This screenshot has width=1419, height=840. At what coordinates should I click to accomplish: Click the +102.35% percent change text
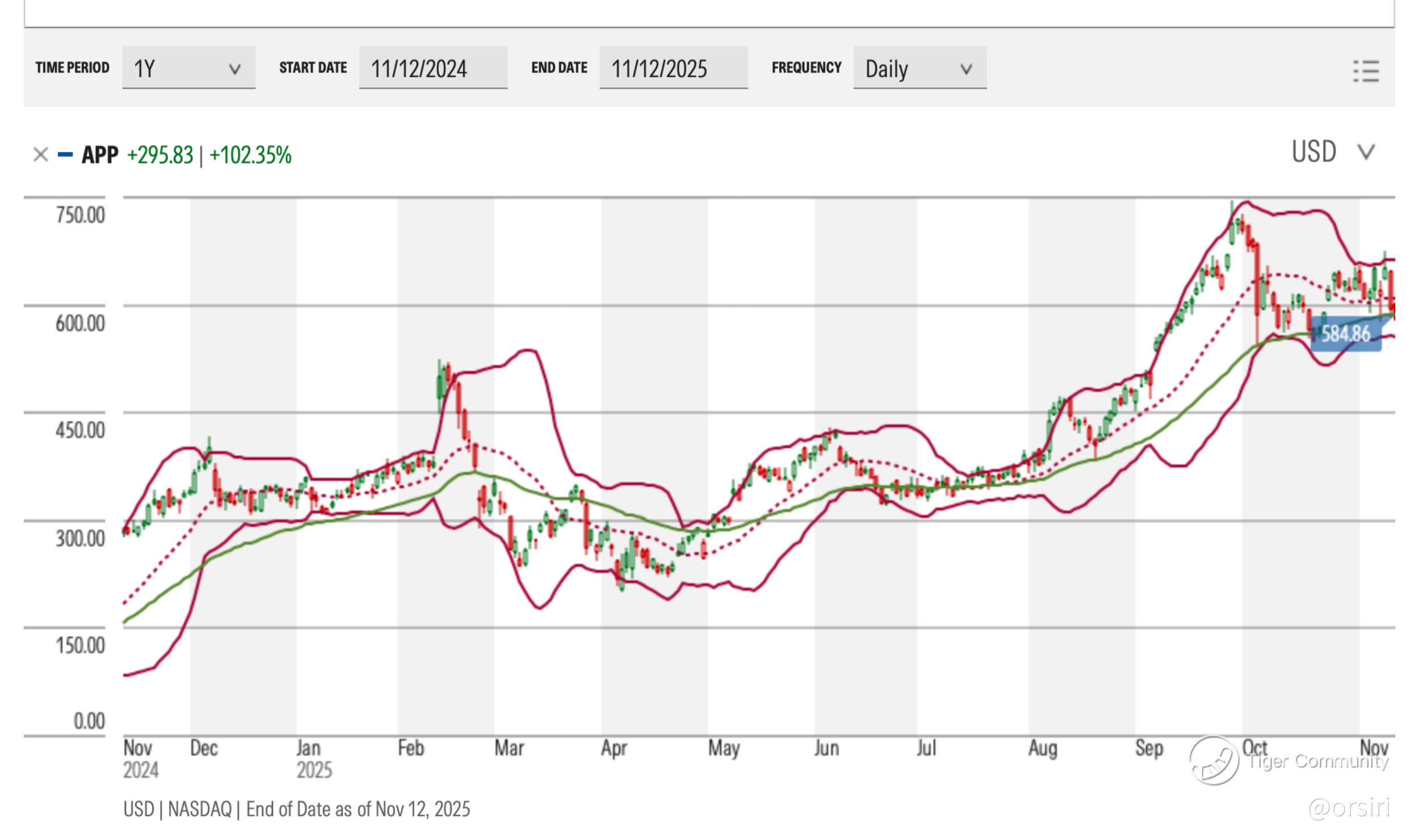point(250,155)
